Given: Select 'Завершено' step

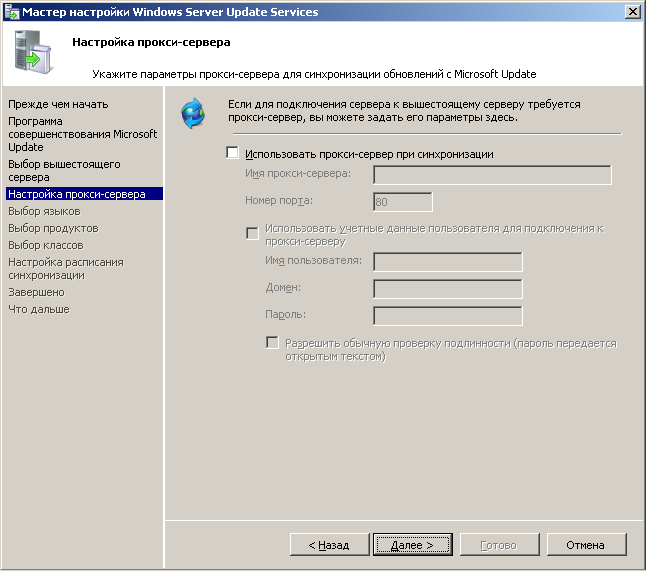Looking at the screenshot, I should [x=36, y=292].
